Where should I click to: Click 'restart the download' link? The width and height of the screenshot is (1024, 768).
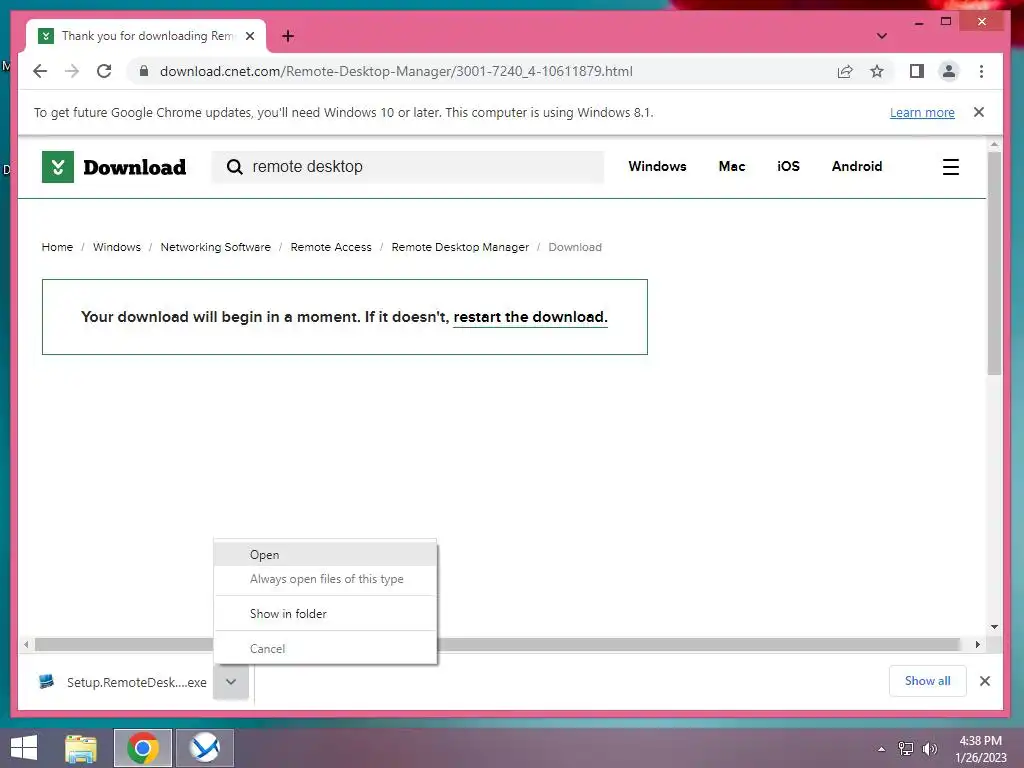pos(530,317)
